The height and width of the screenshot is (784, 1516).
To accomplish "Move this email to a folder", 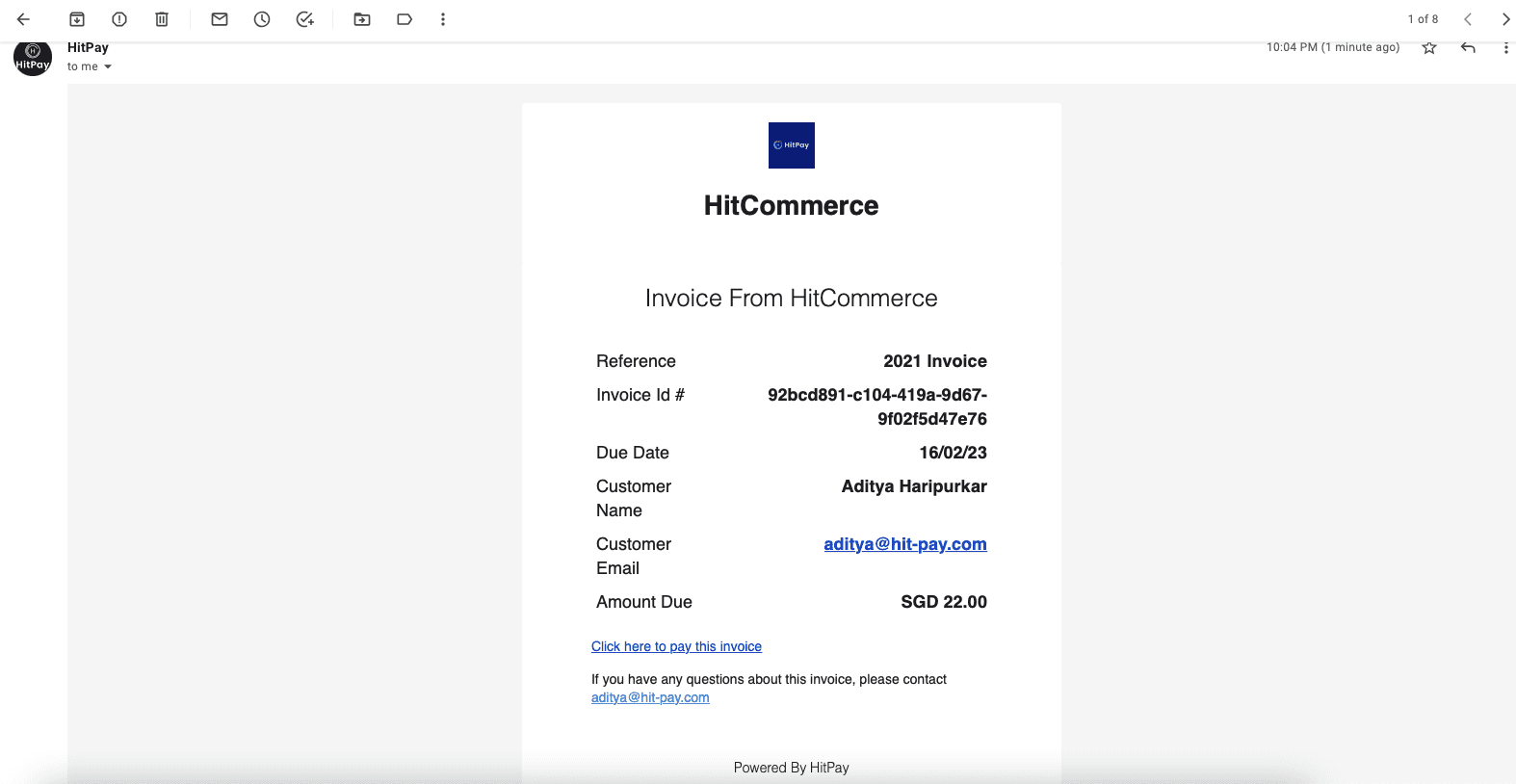I will [362, 19].
